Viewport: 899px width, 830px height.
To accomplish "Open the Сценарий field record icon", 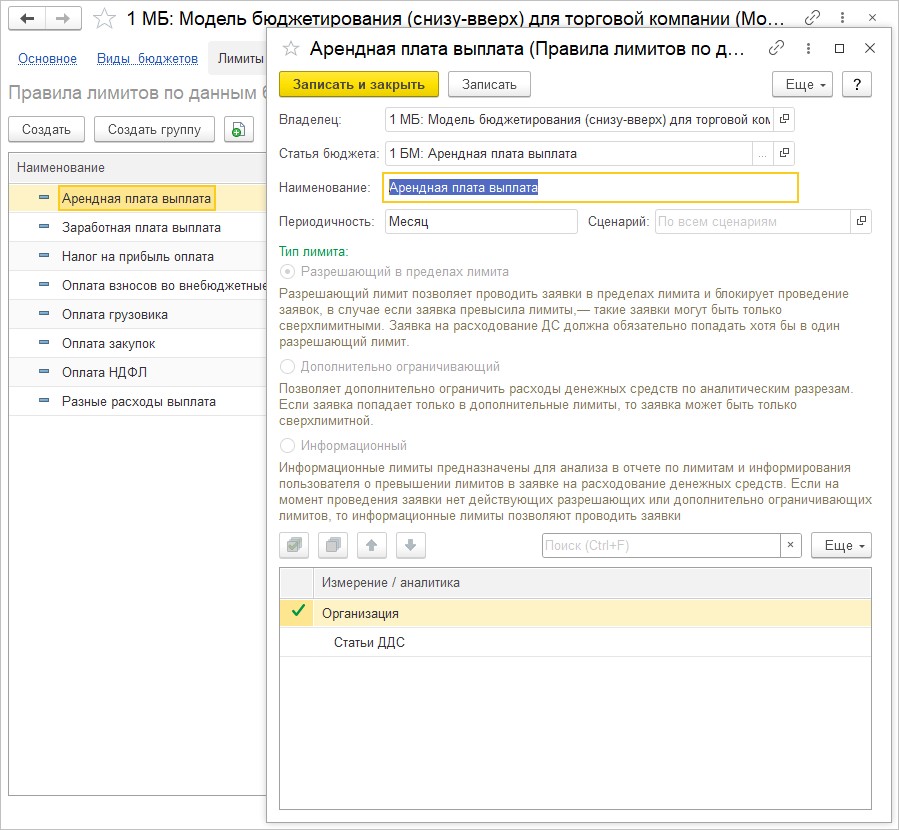I will [860, 221].
